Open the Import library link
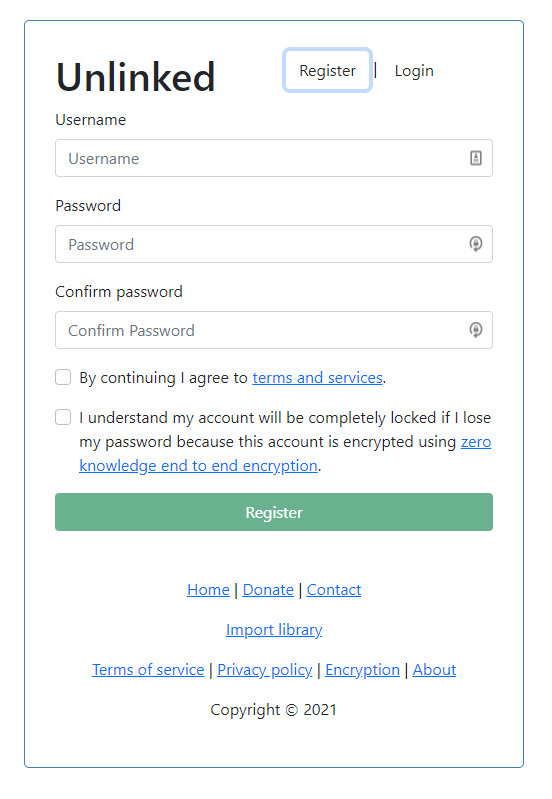The height and width of the screenshot is (799, 552). pyautogui.click(x=274, y=630)
